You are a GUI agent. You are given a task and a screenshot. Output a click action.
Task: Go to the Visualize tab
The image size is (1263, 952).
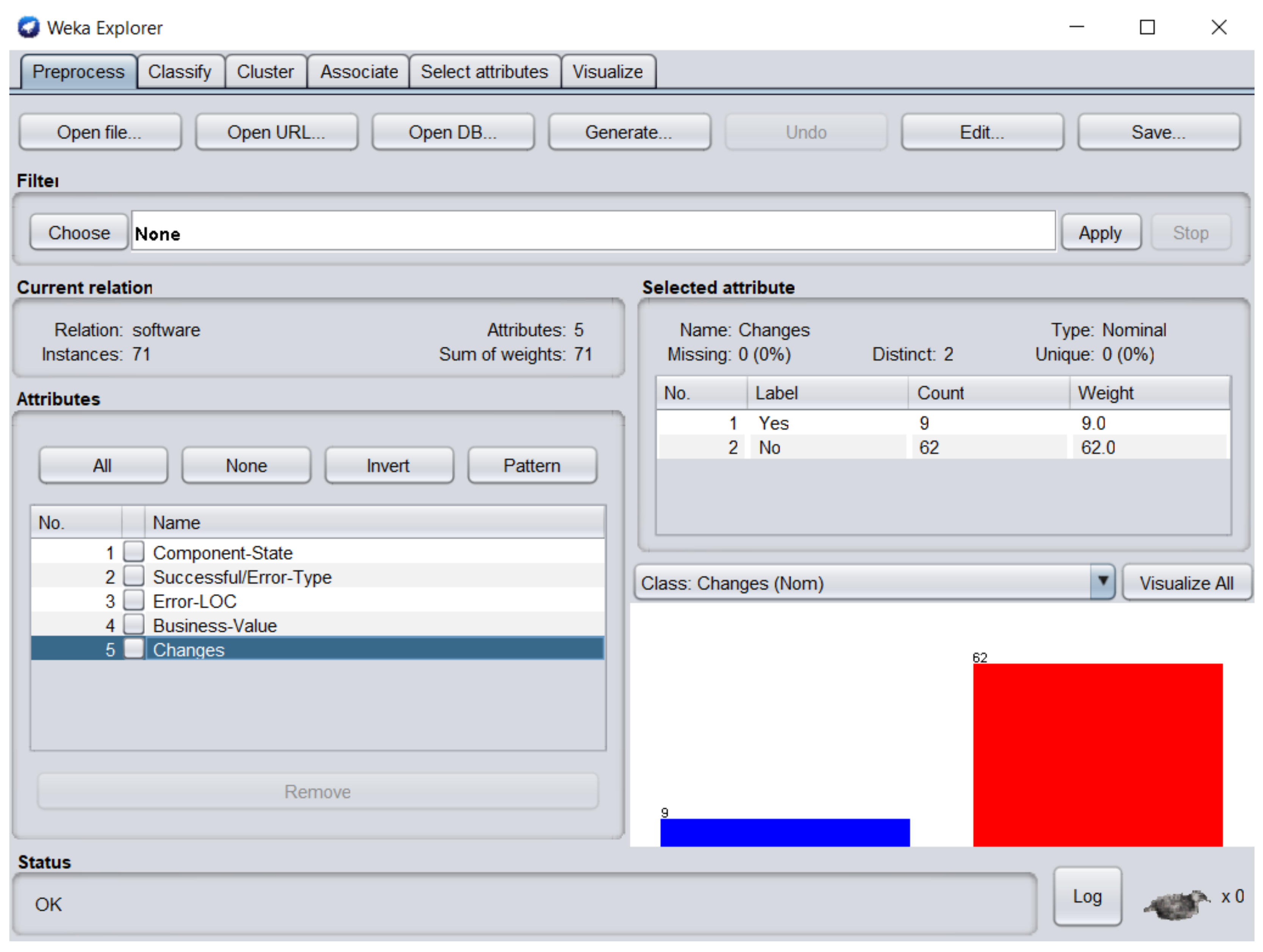[x=608, y=72]
